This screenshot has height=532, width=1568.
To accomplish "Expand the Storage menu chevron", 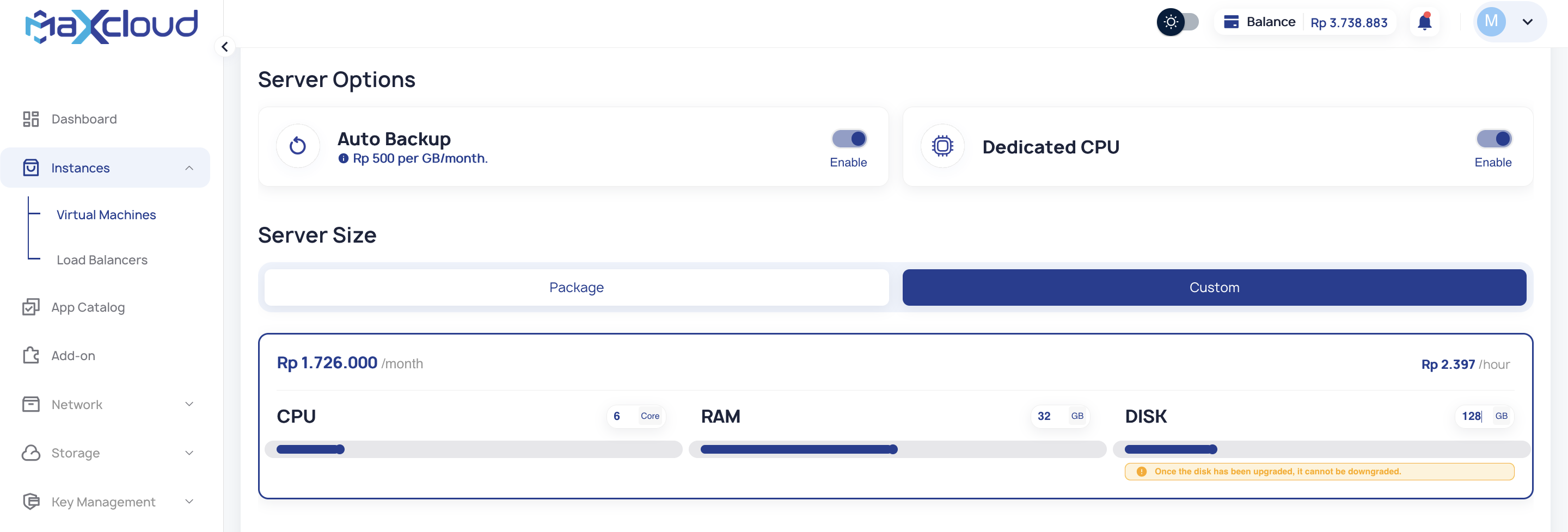I will point(189,453).
